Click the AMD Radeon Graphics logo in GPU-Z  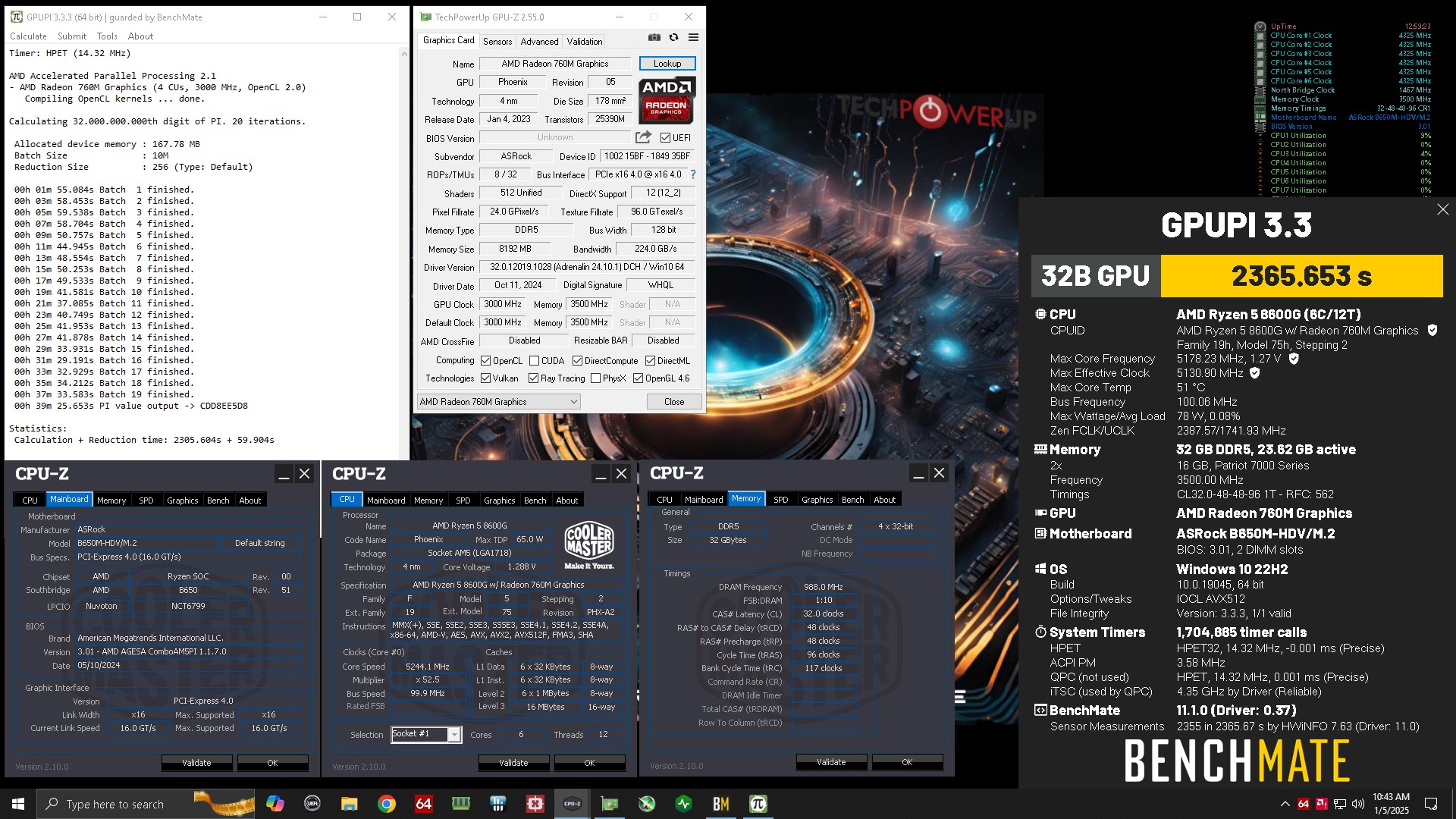click(x=667, y=100)
